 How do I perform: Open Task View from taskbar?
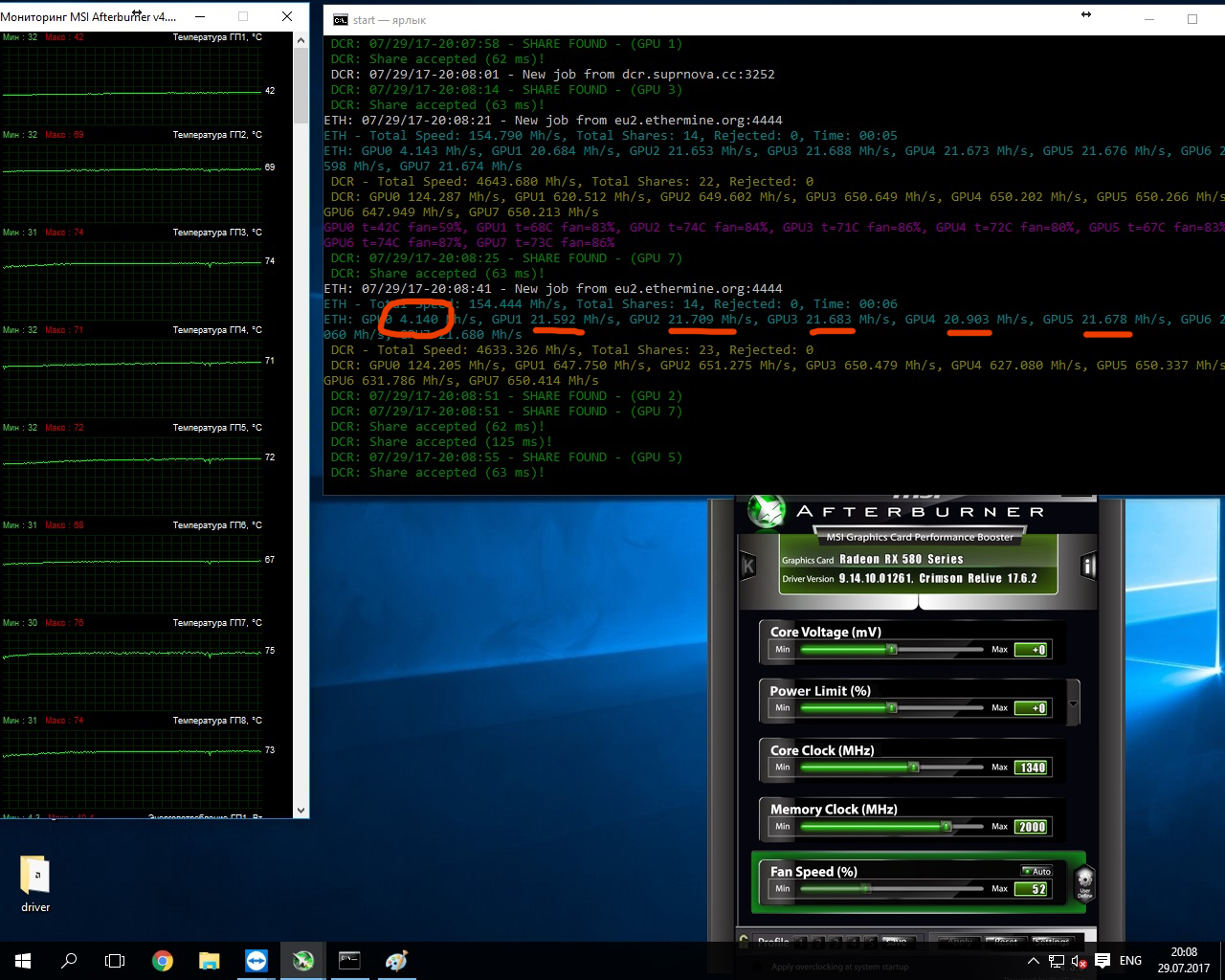pos(115,961)
